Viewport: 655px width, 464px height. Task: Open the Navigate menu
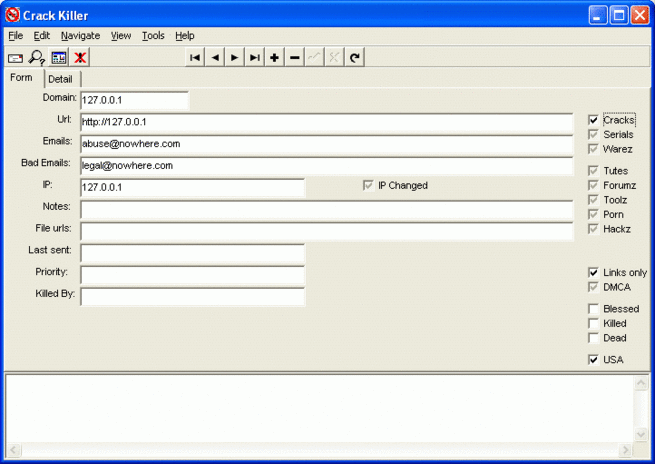(x=80, y=35)
